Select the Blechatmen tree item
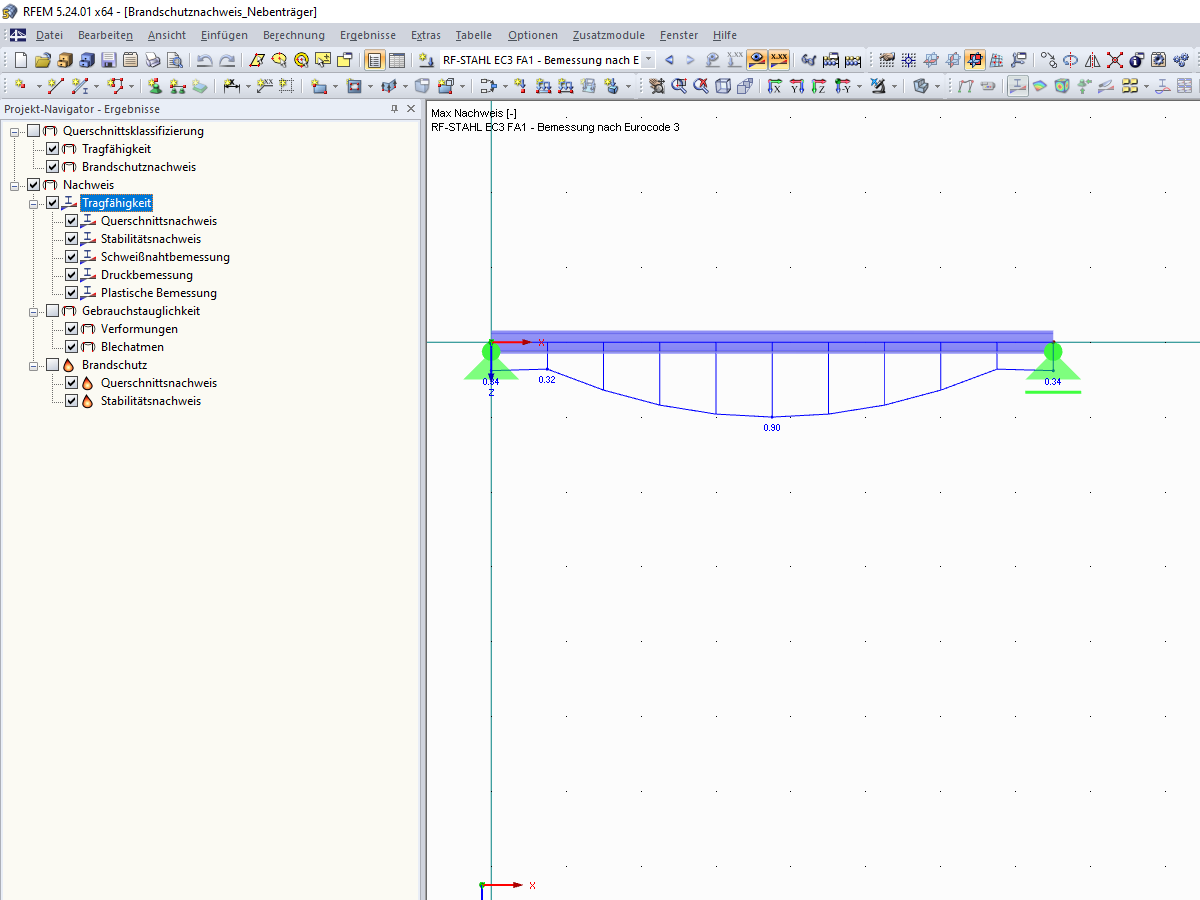 pyautogui.click(x=132, y=347)
